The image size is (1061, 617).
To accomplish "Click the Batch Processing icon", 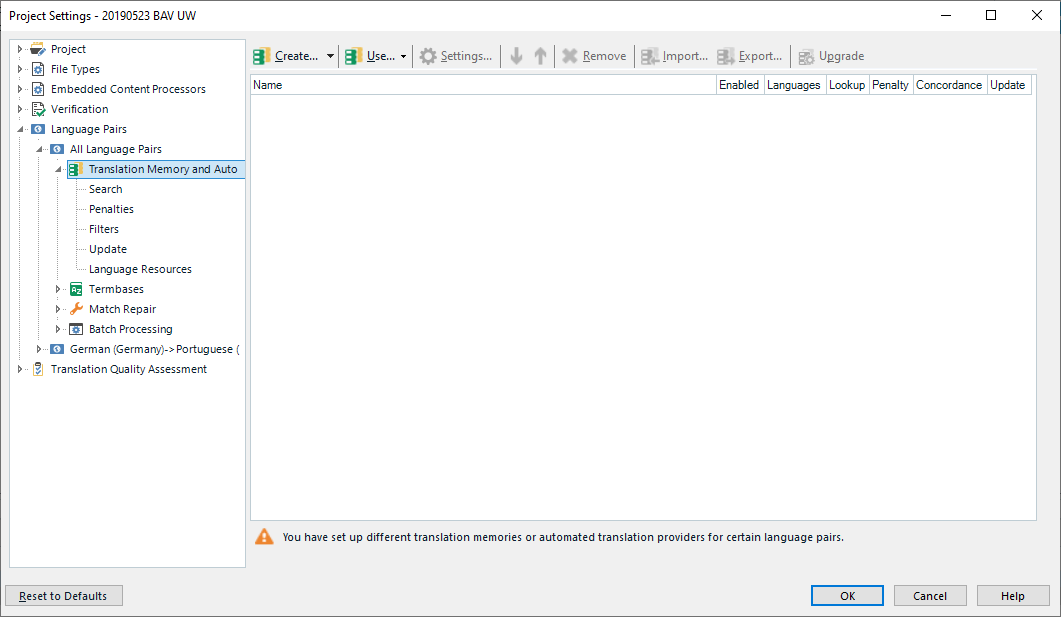I will [x=76, y=329].
